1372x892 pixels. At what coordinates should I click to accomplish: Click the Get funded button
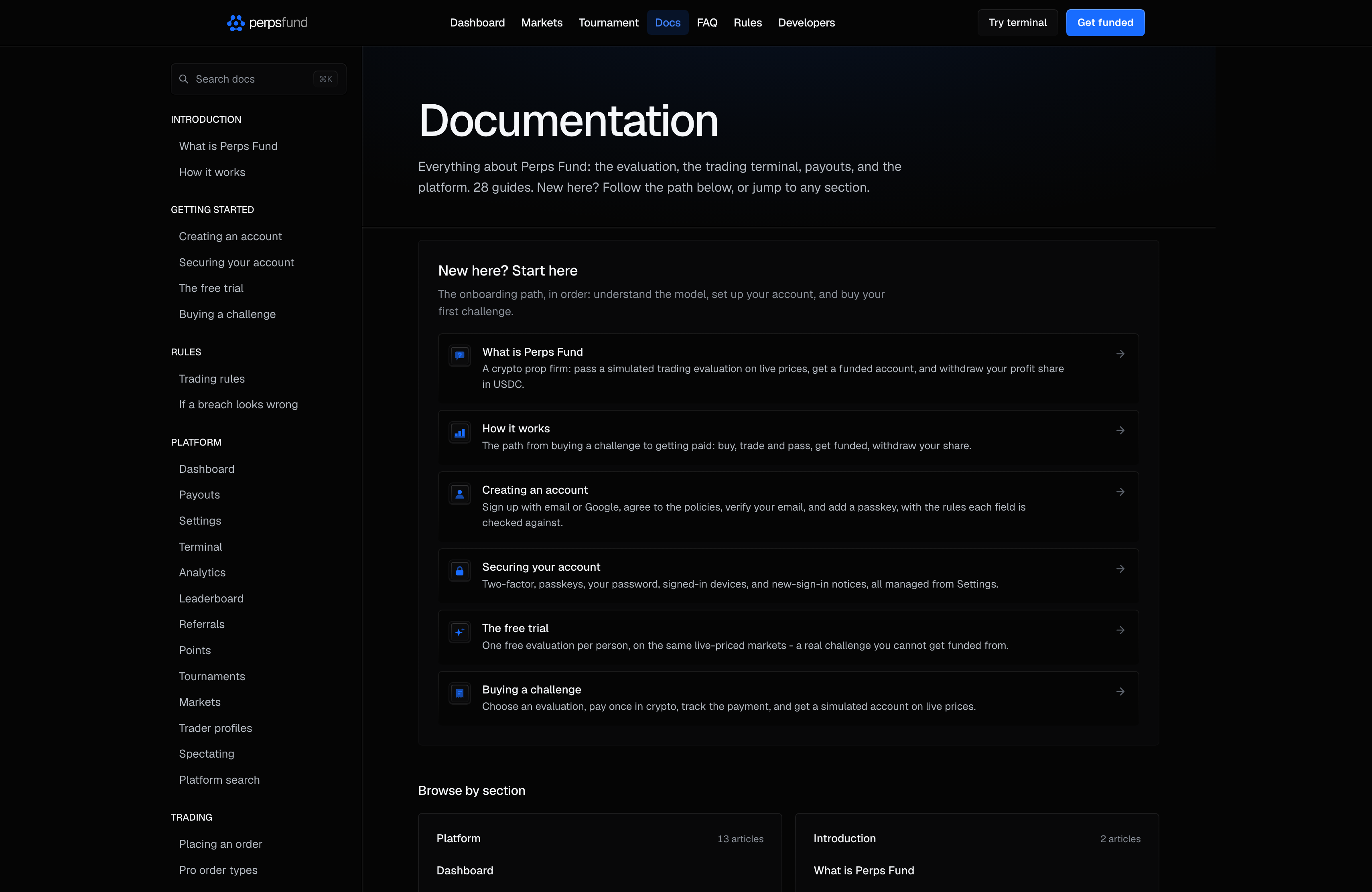(1105, 22)
